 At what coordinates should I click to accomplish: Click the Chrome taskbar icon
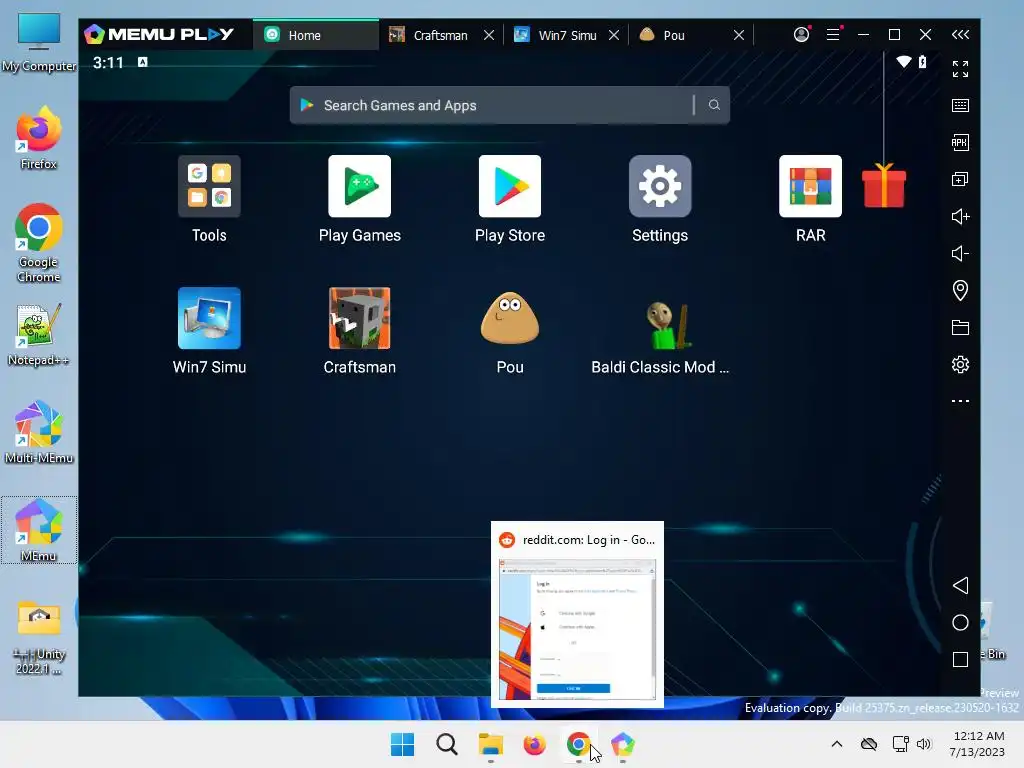pyautogui.click(x=578, y=744)
